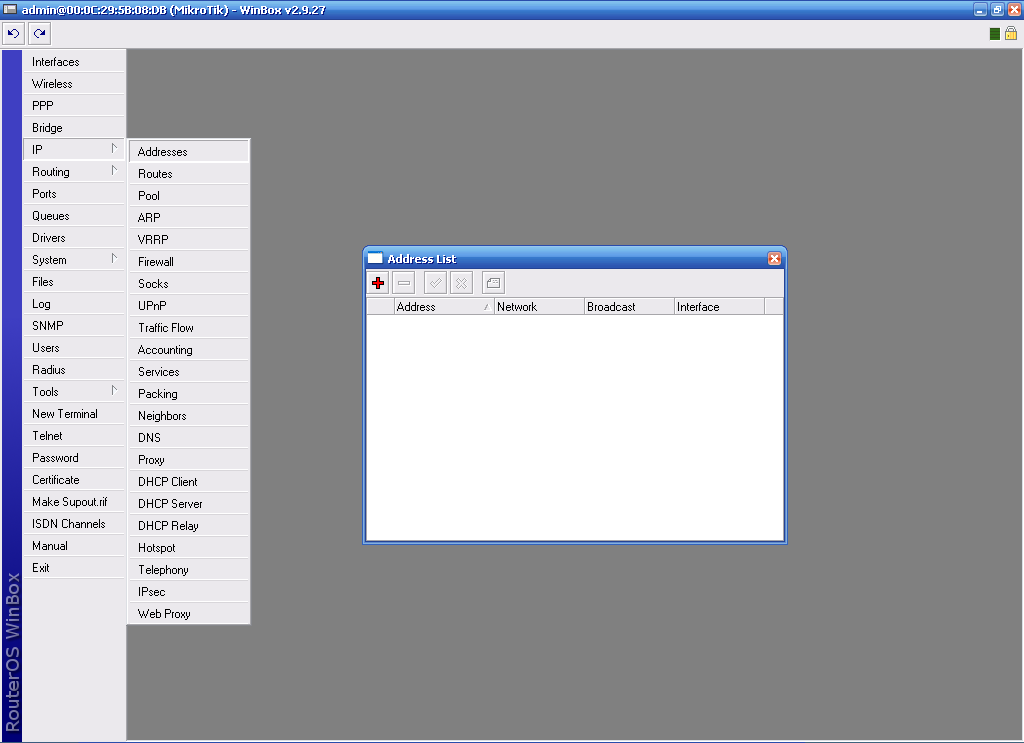
Task: Select Traffic Flow in the IP submenu
Action: pos(189,328)
